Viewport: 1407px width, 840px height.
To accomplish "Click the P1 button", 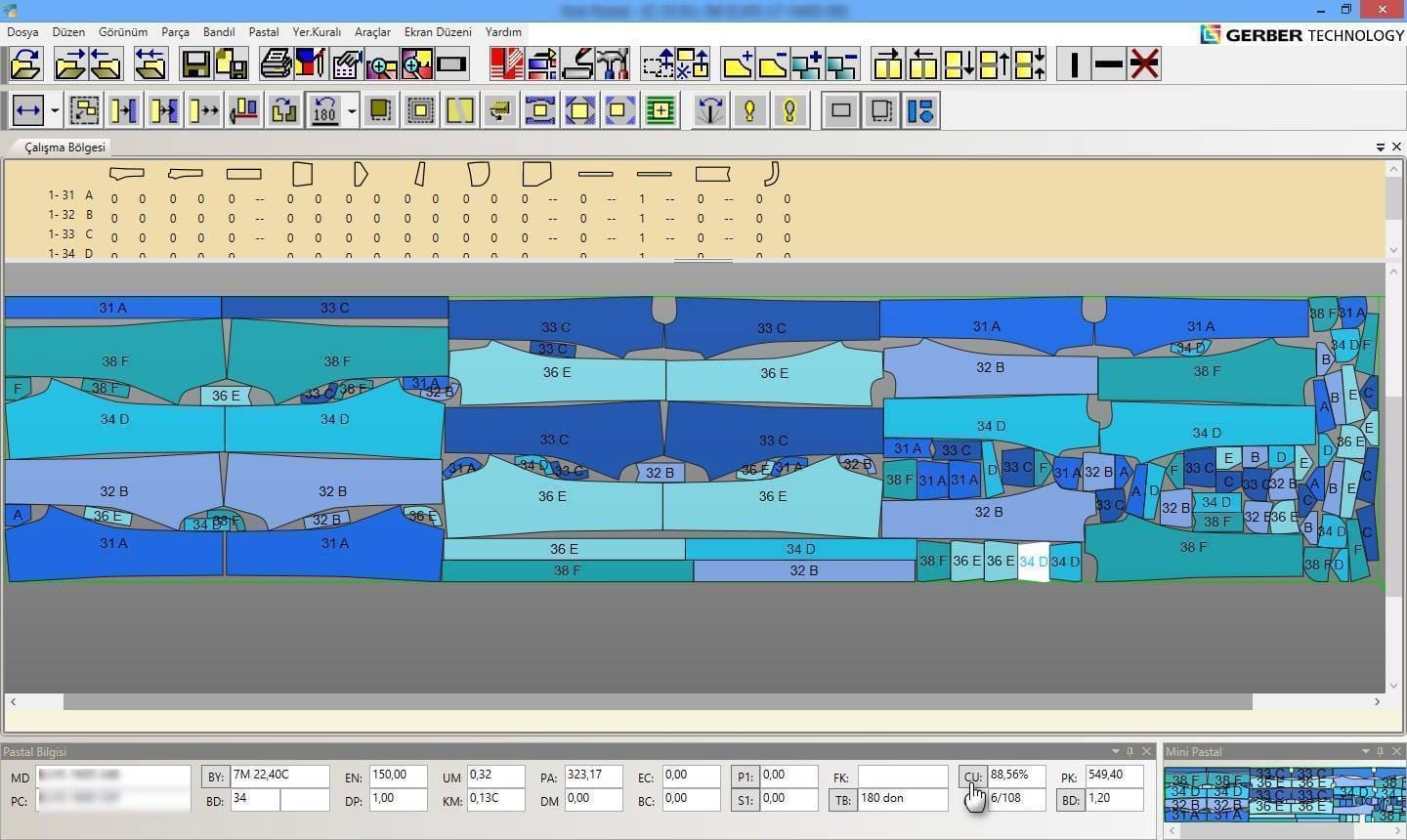I will [746, 777].
